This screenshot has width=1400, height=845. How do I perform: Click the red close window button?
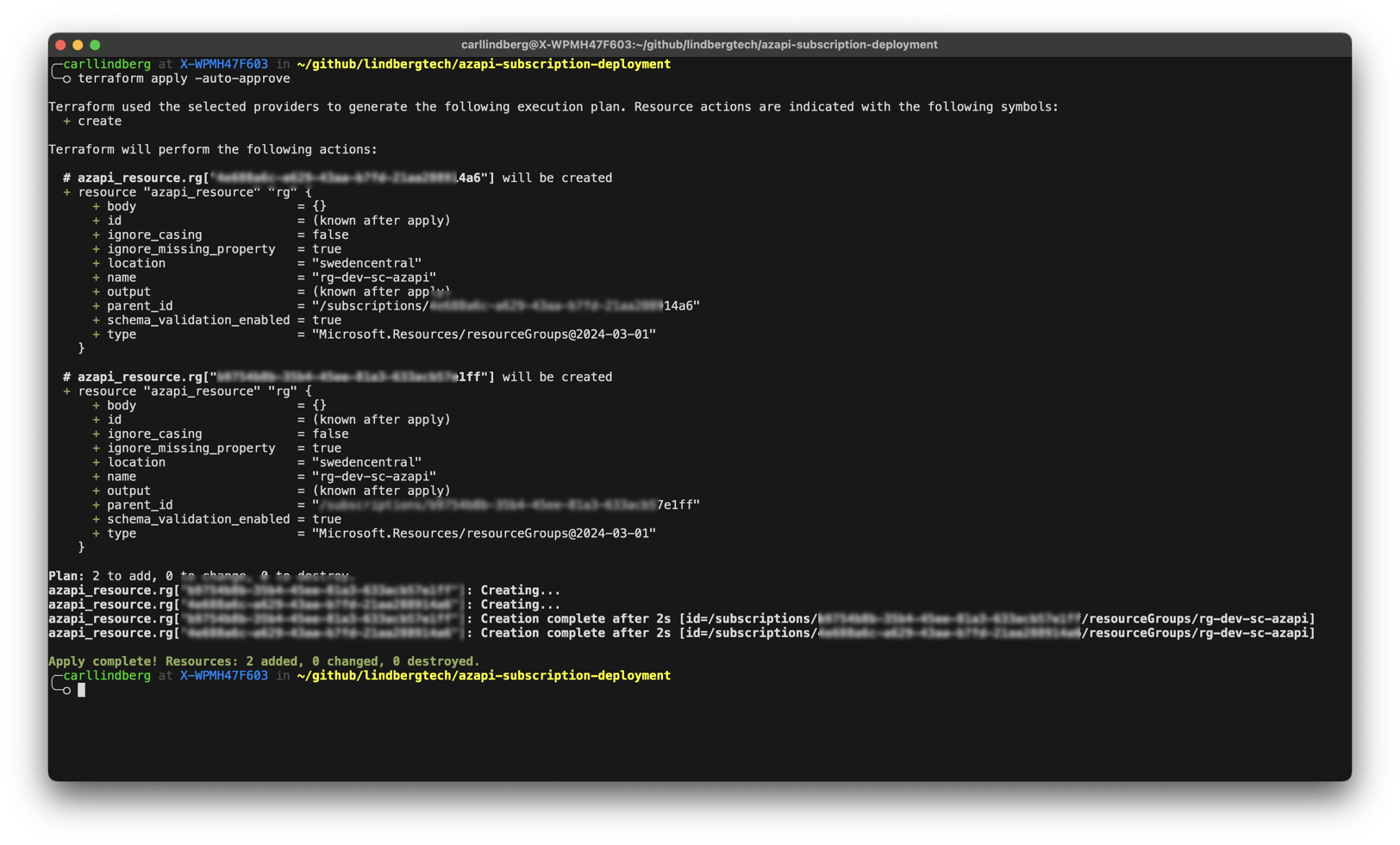60,45
